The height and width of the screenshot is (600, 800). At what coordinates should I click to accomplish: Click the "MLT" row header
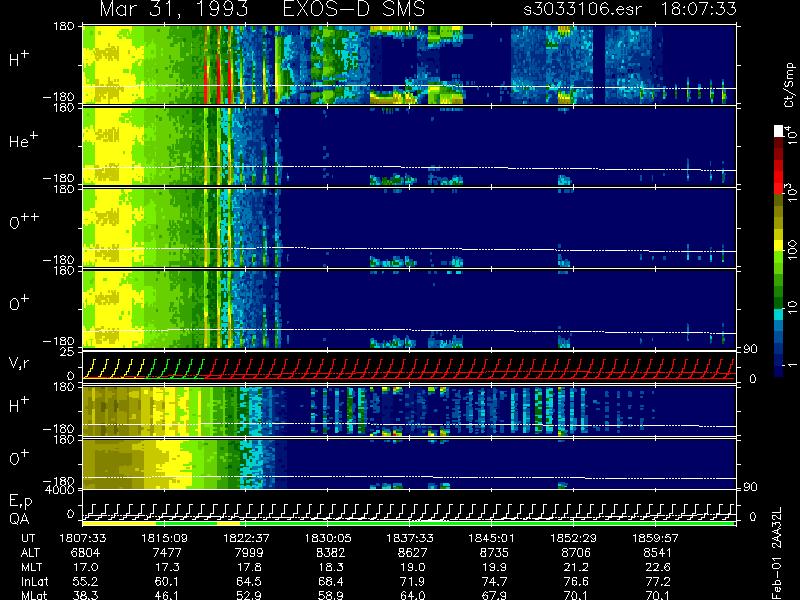pyautogui.click(x=31, y=567)
